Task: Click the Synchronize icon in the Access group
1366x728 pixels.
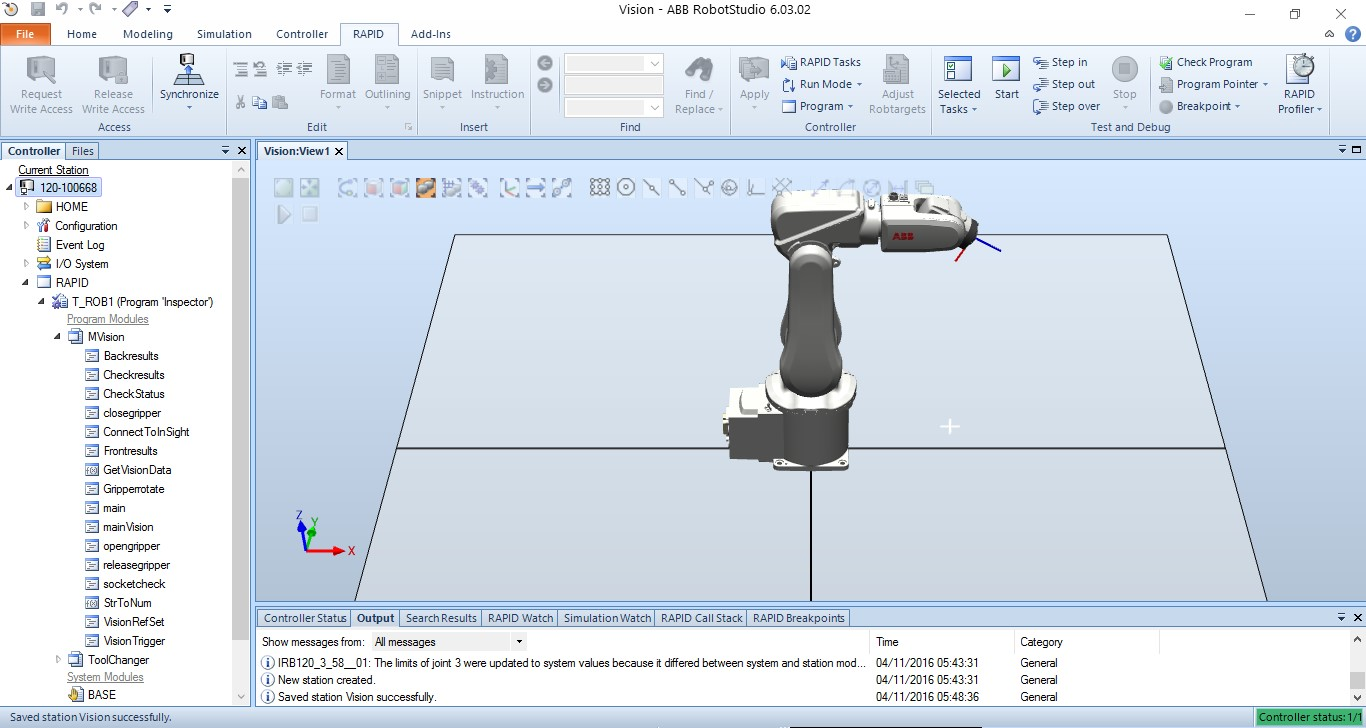Action: coord(189,70)
